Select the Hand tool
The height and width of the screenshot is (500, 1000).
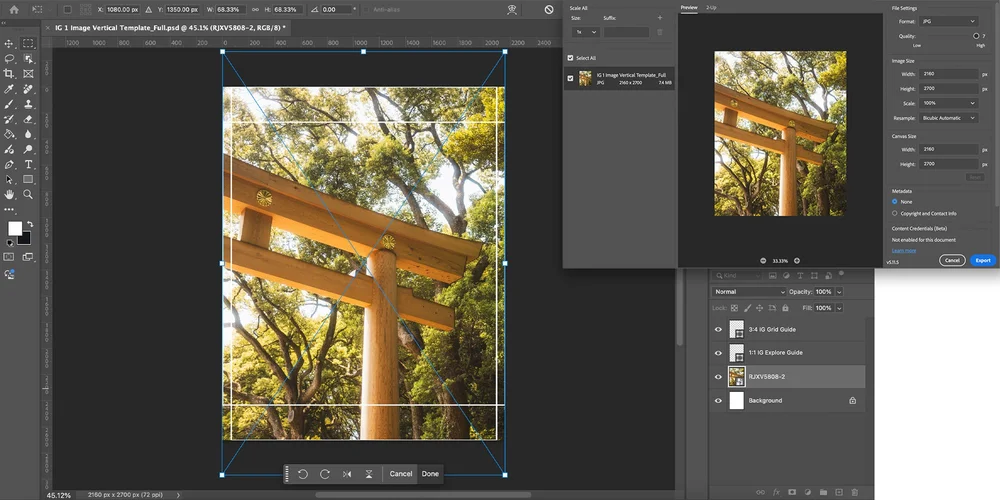tap(9, 194)
